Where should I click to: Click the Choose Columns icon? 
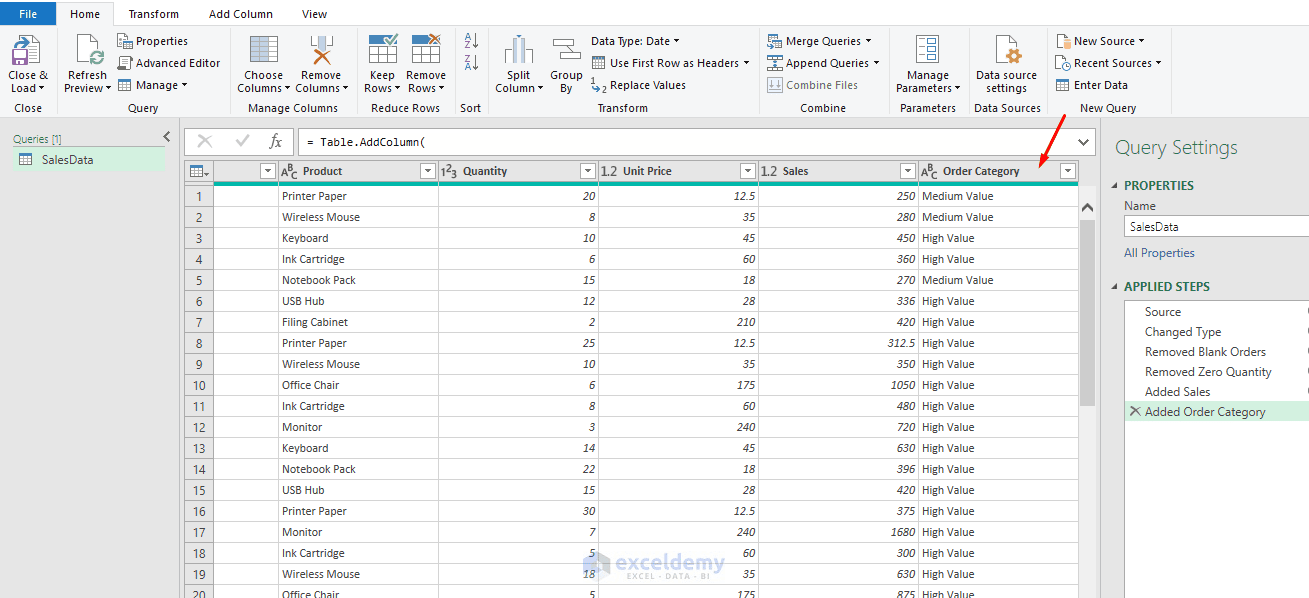(x=264, y=50)
